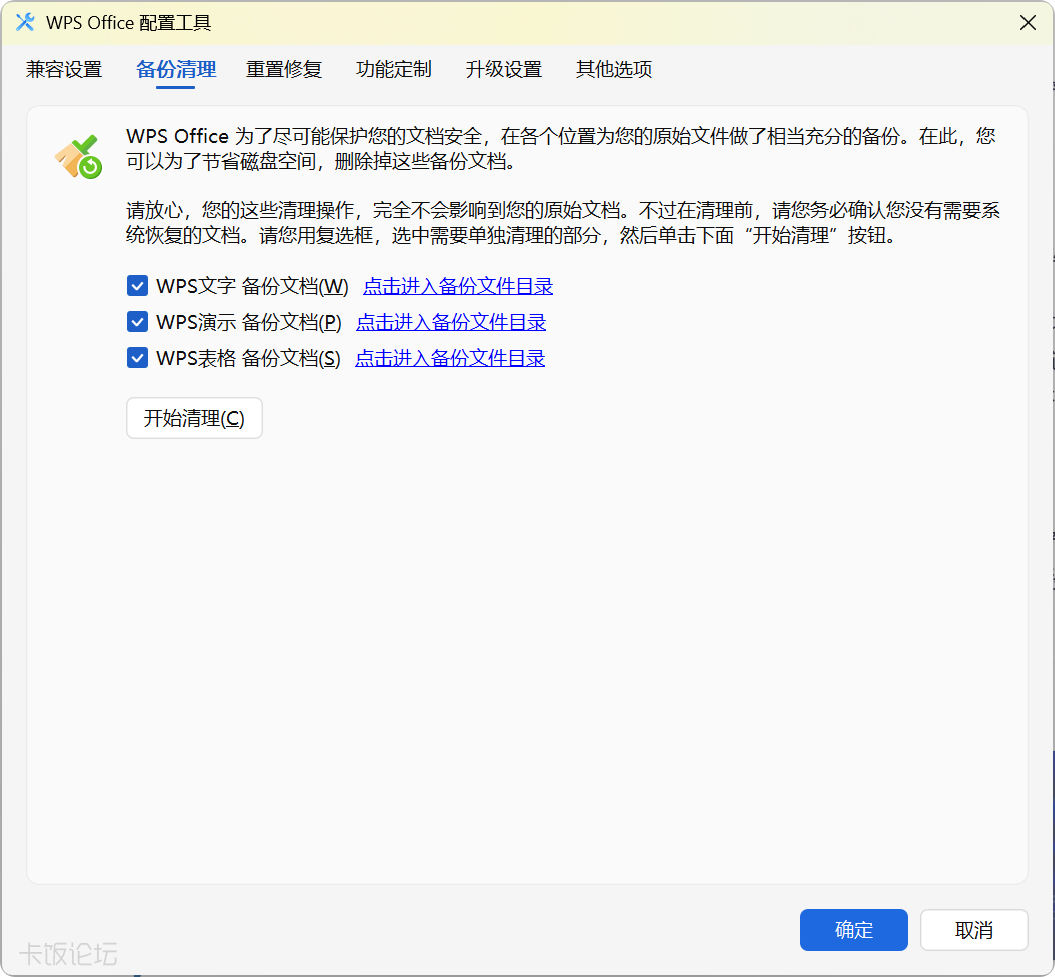The image size is (1055, 977).
Task: Close the WPS Office 配置工具 window
Action: 1027,23
